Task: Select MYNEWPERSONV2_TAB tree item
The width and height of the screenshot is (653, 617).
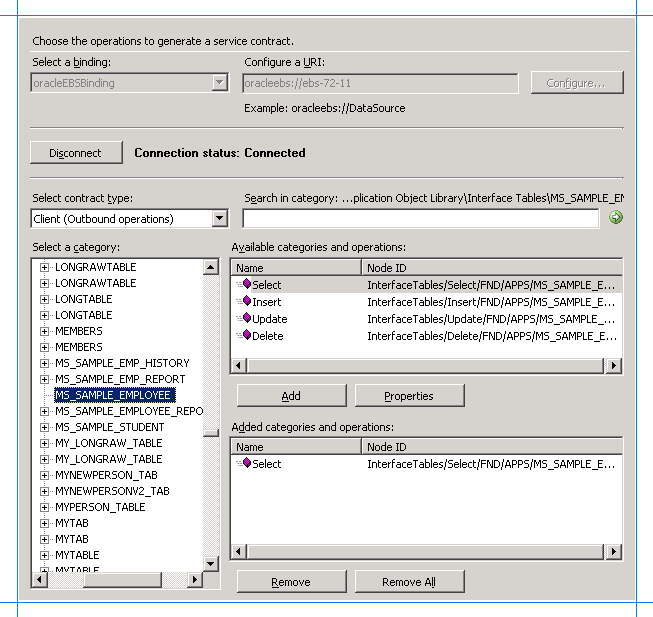Action: (x=112, y=491)
